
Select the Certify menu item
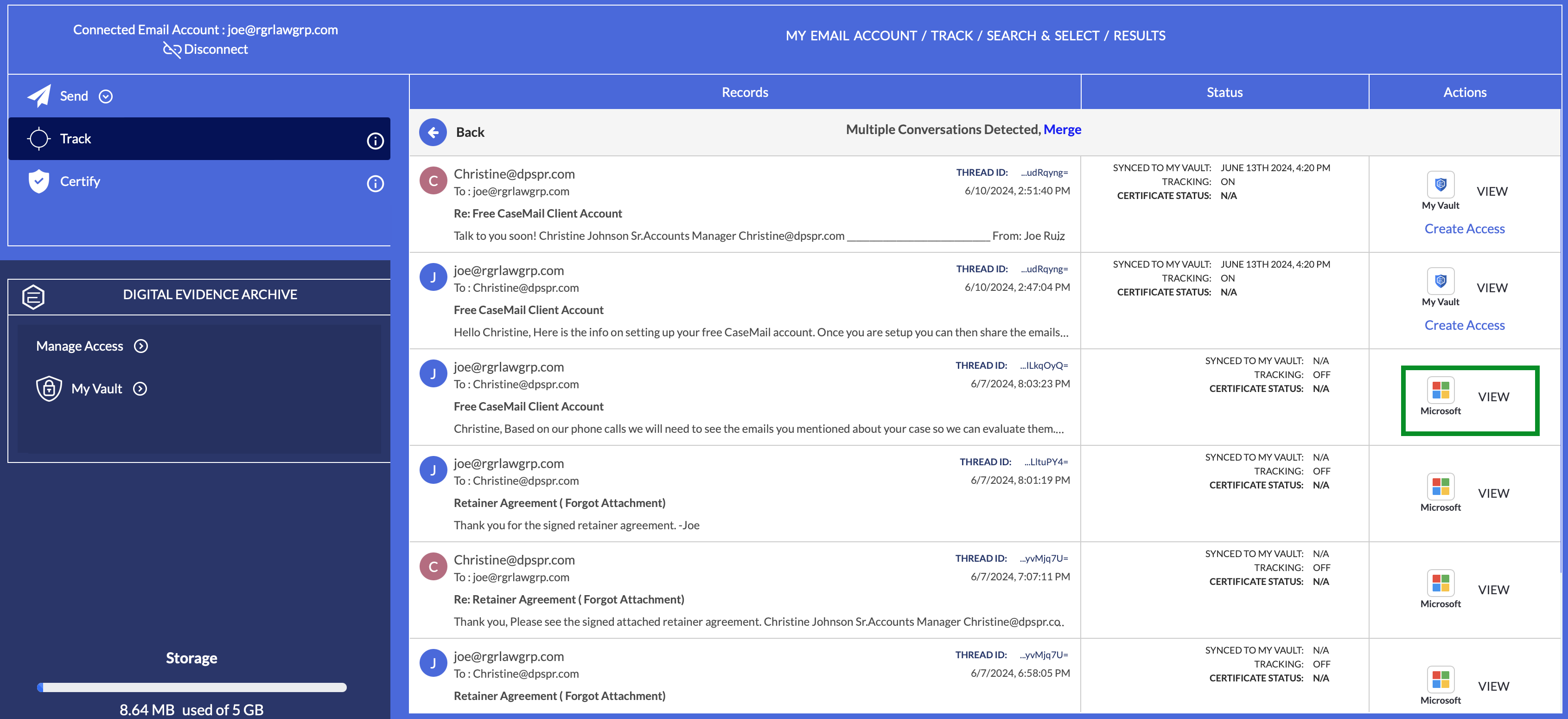[x=199, y=181]
